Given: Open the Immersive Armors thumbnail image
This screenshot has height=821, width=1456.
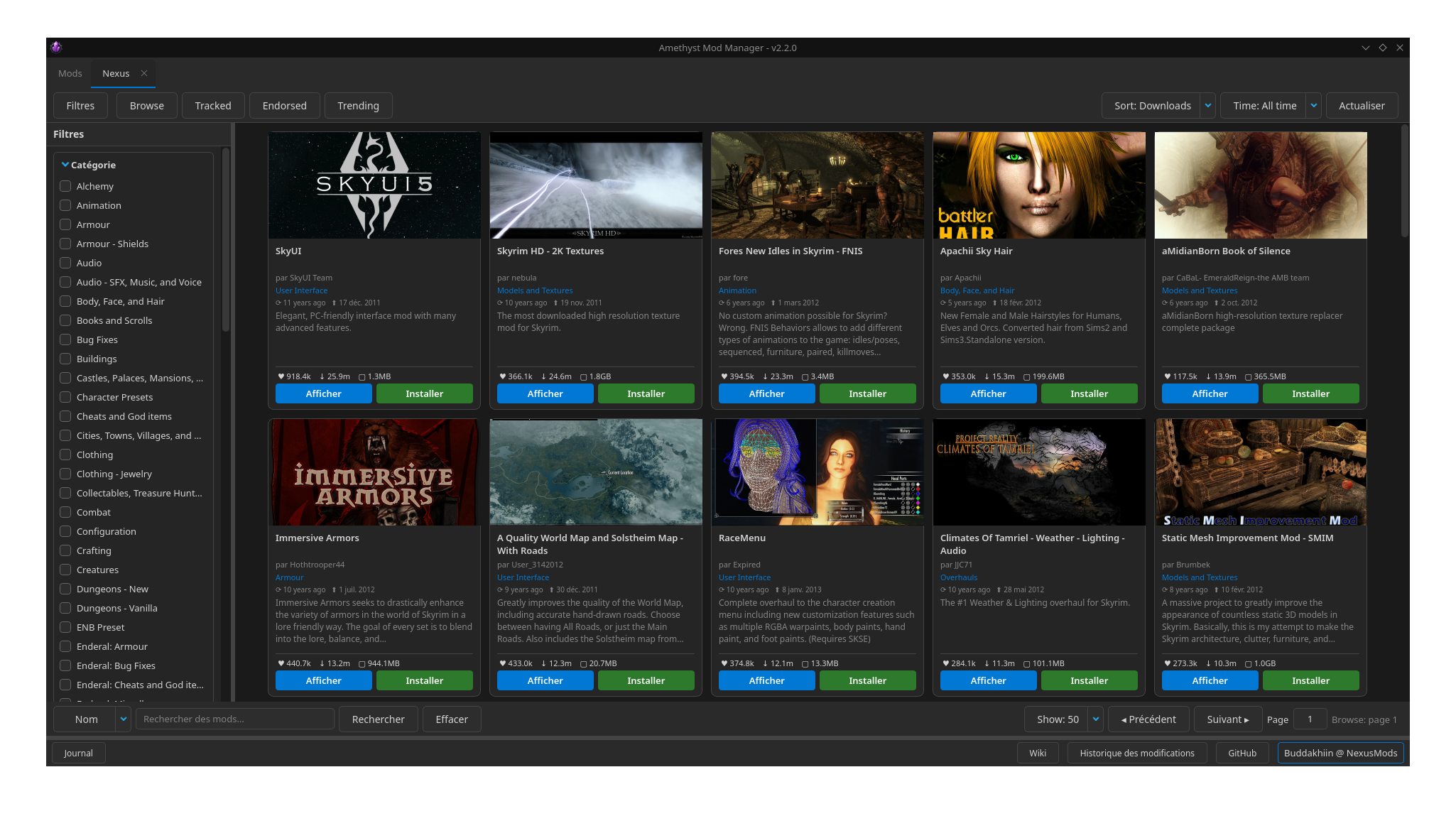Looking at the screenshot, I should pyautogui.click(x=374, y=472).
